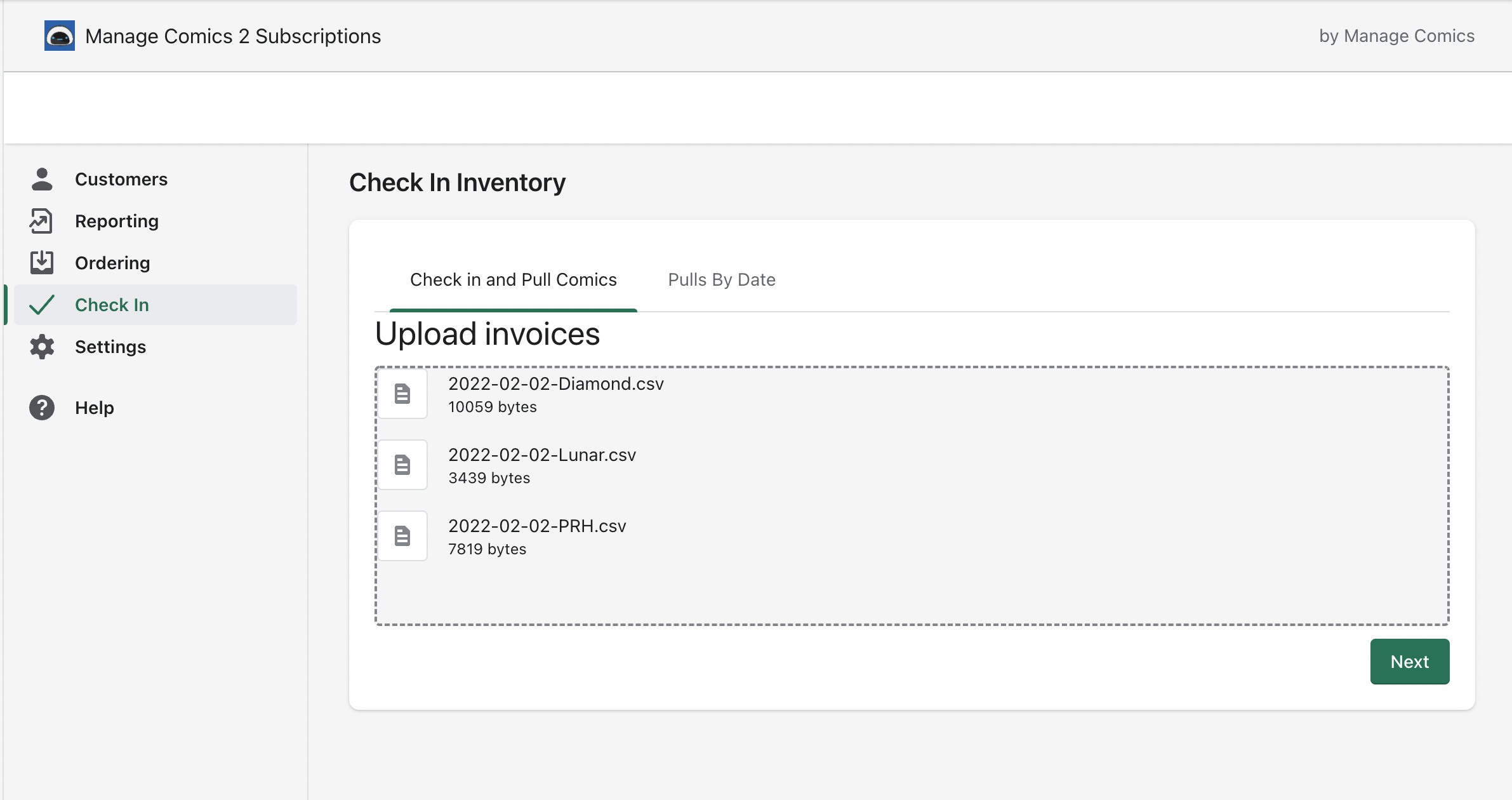Click the Ordering download-box icon
Image resolution: width=1512 pixels, height=800 pixels.
[x=42, y=262]
